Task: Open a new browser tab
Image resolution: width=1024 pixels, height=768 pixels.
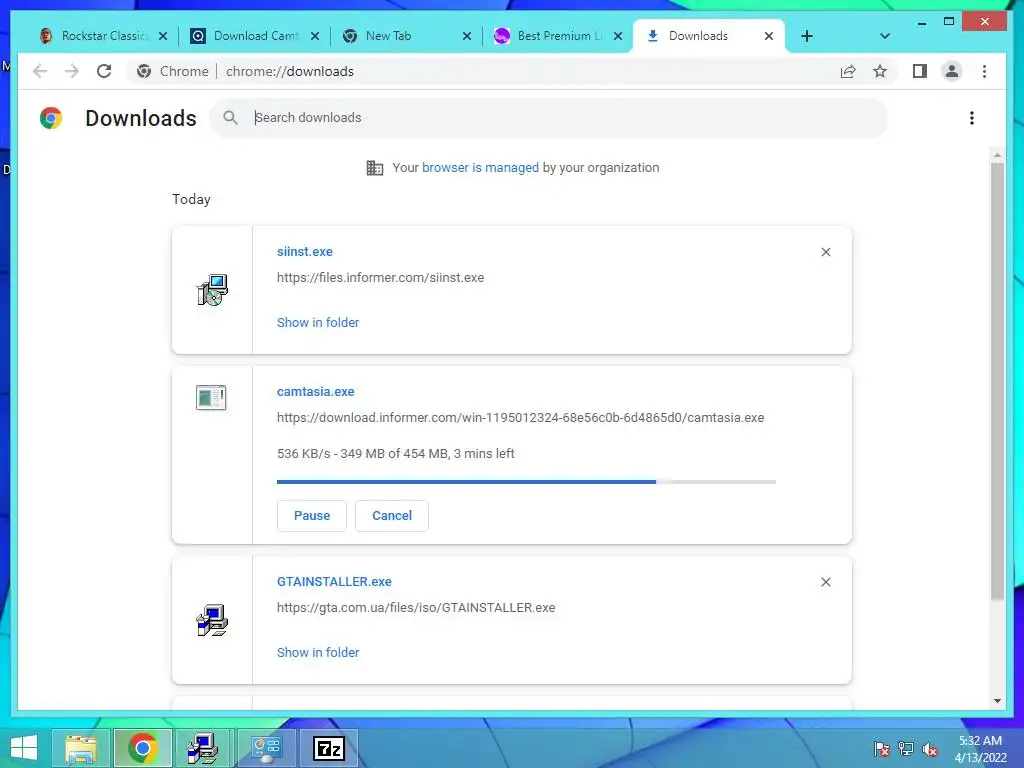Action: tap(807, 36)
